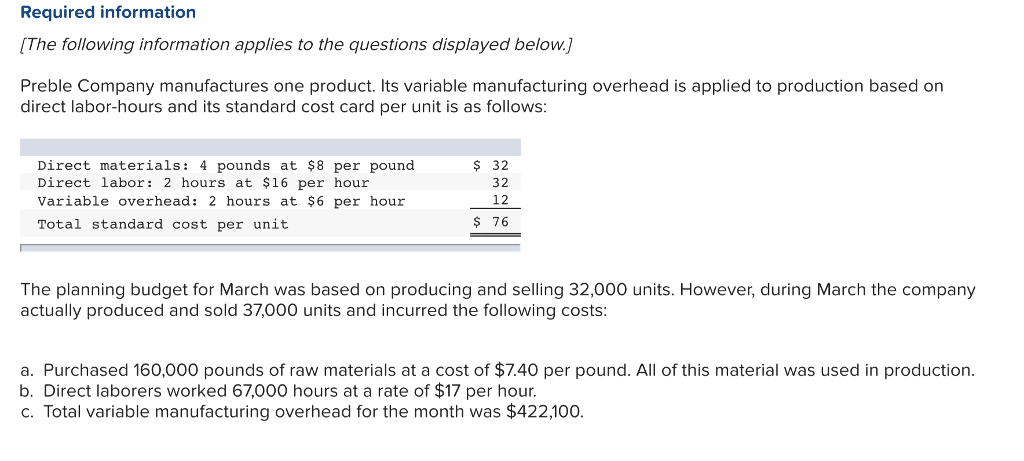
Task: Click the 32 direct labor amount
Action: [x=500, y=183]
